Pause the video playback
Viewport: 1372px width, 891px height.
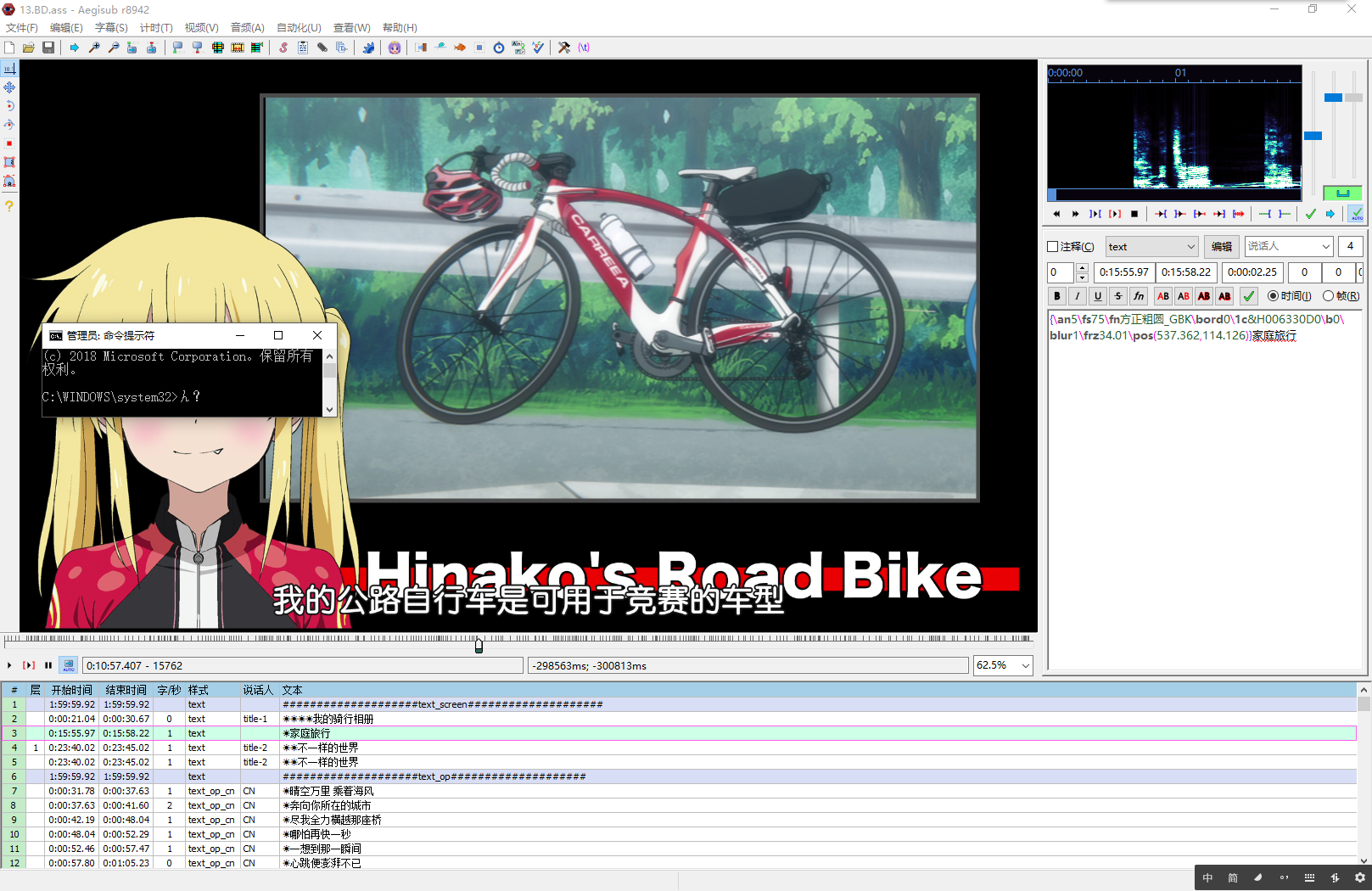coord(48,665)
